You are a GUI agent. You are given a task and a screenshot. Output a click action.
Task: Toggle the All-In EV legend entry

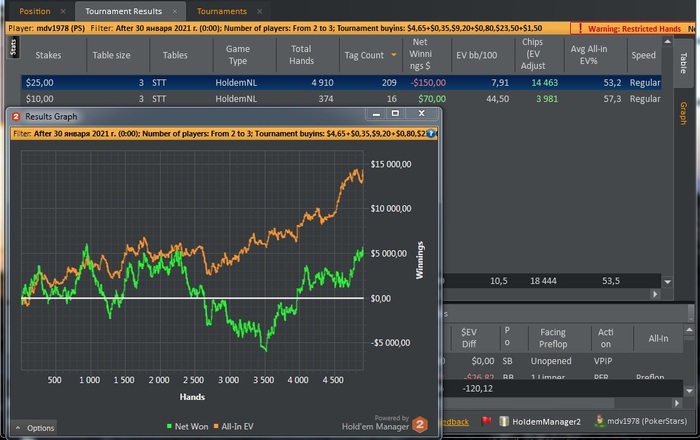[233, 427]
